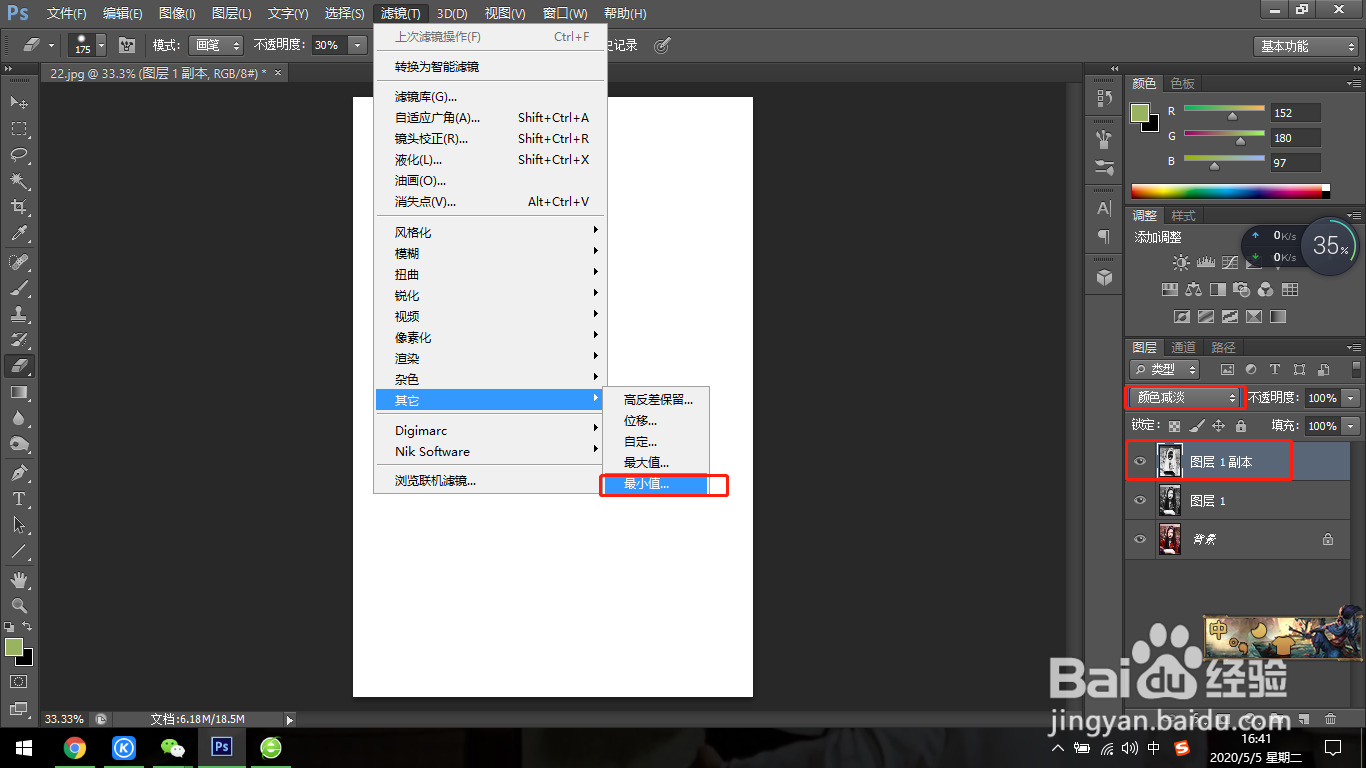
Task: Select the Lasso tool
Action: pyautogui.click(x=19, y=155)
